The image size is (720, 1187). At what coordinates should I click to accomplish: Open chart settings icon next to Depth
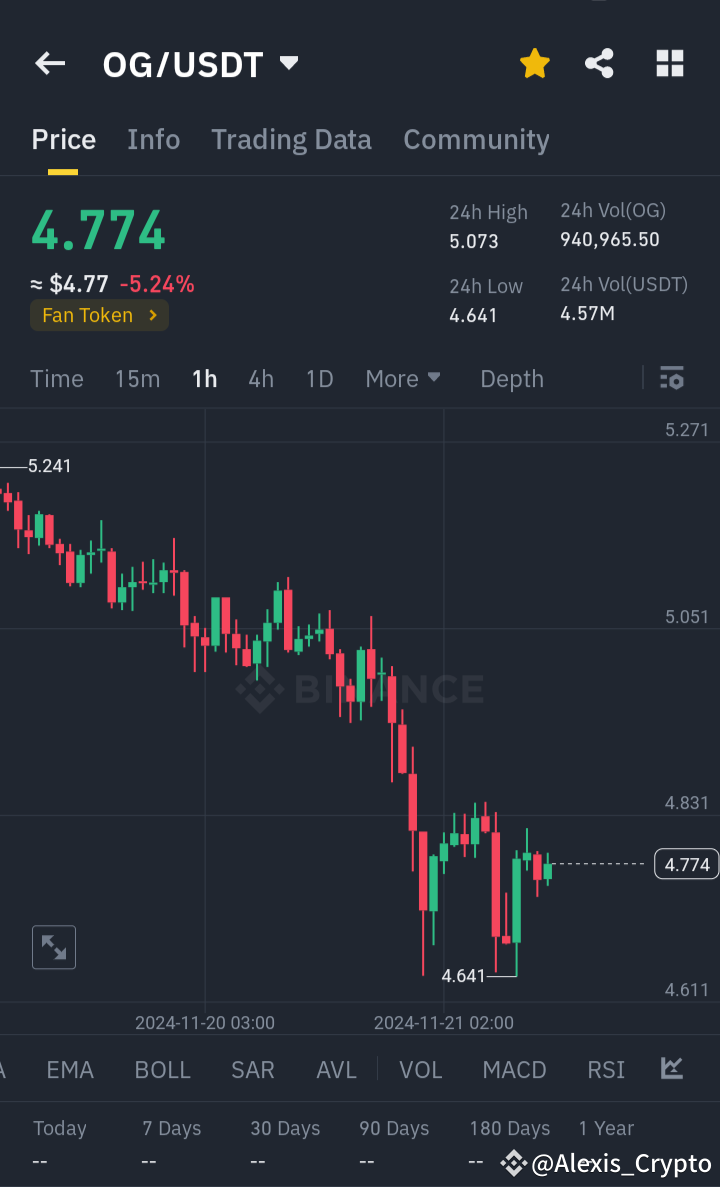[671, 378]
